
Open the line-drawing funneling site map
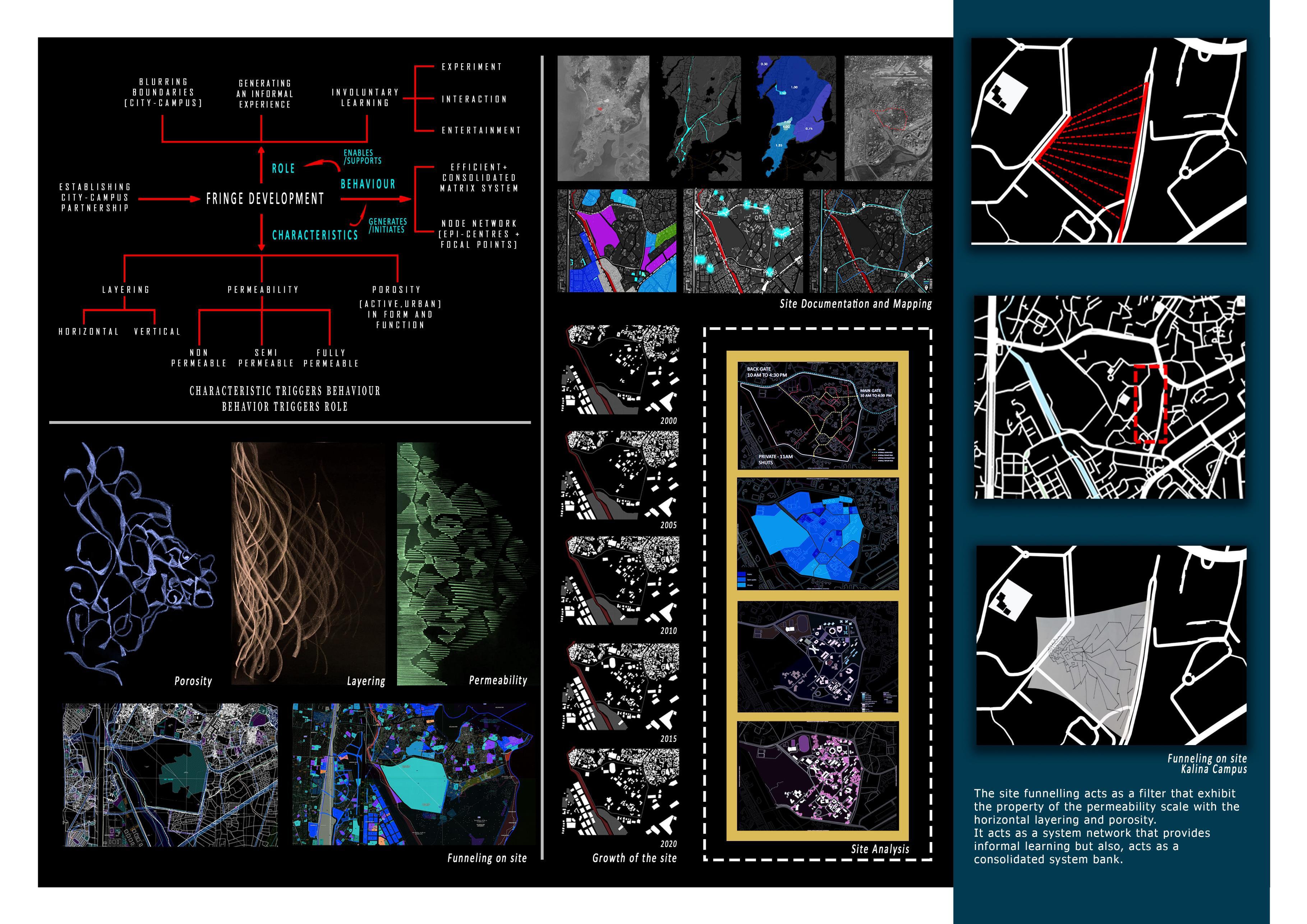click(x=170, y=775)
